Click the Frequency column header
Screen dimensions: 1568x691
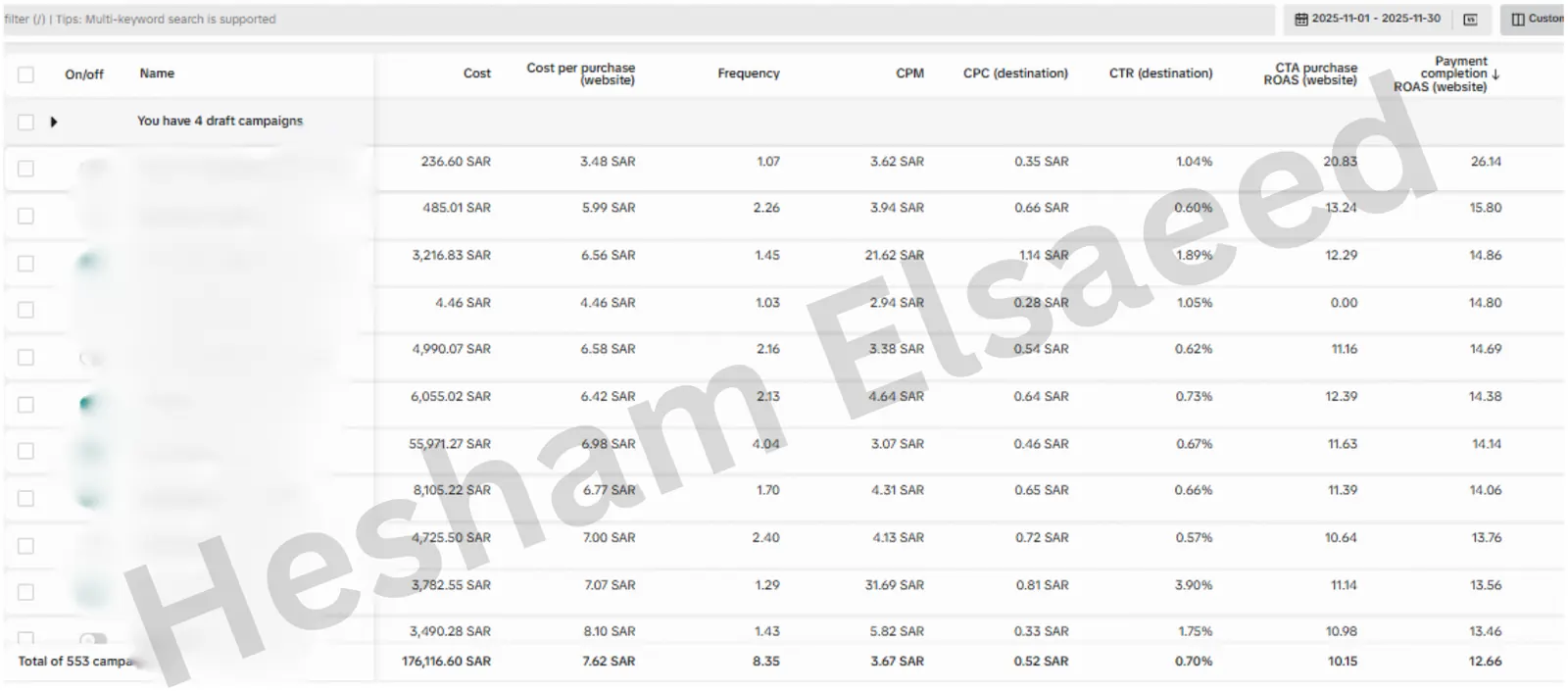pos(749,74)
